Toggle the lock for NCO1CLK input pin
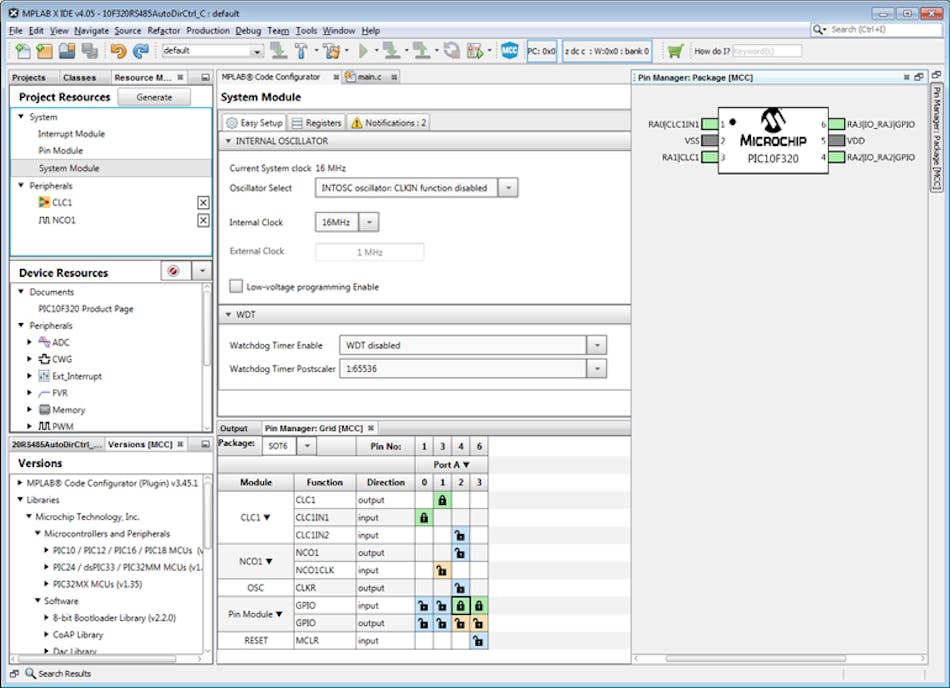950x688 pixels. pyautogui.click(x=441, y=570)
